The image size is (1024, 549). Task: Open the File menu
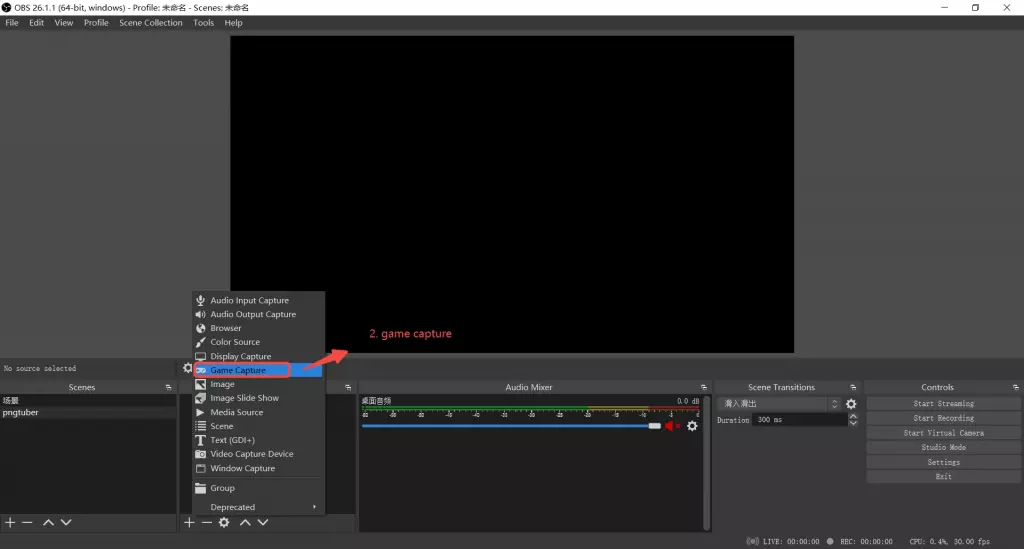(12, 23)
